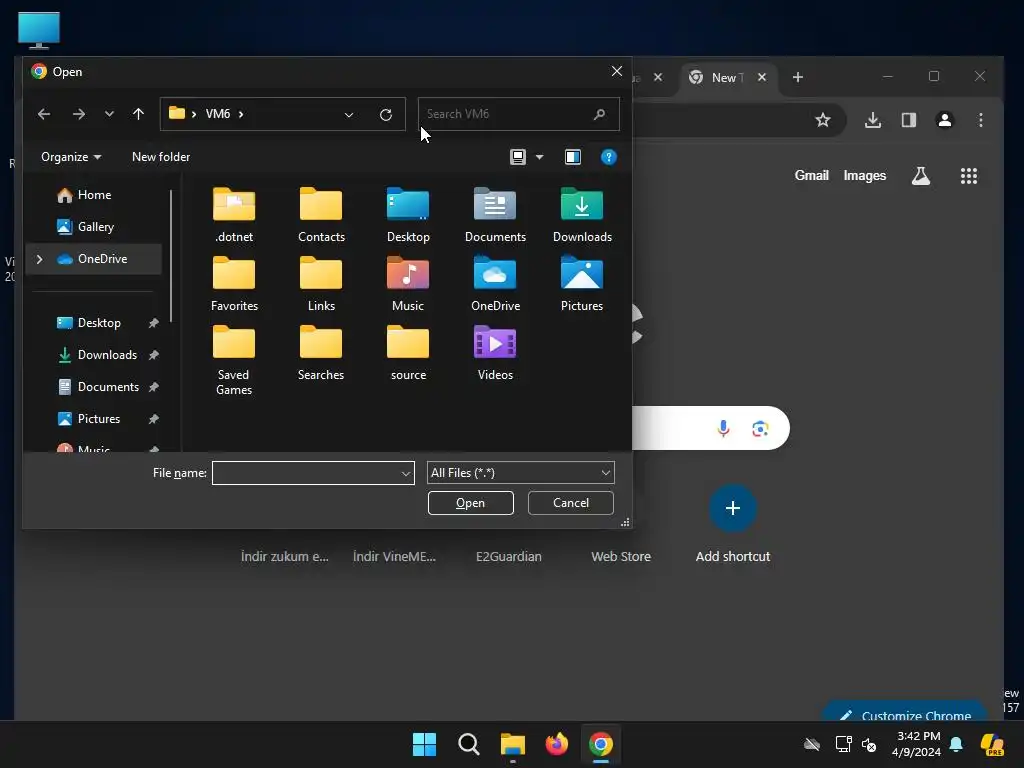Open the All Files type dropdown

(520, 473)
